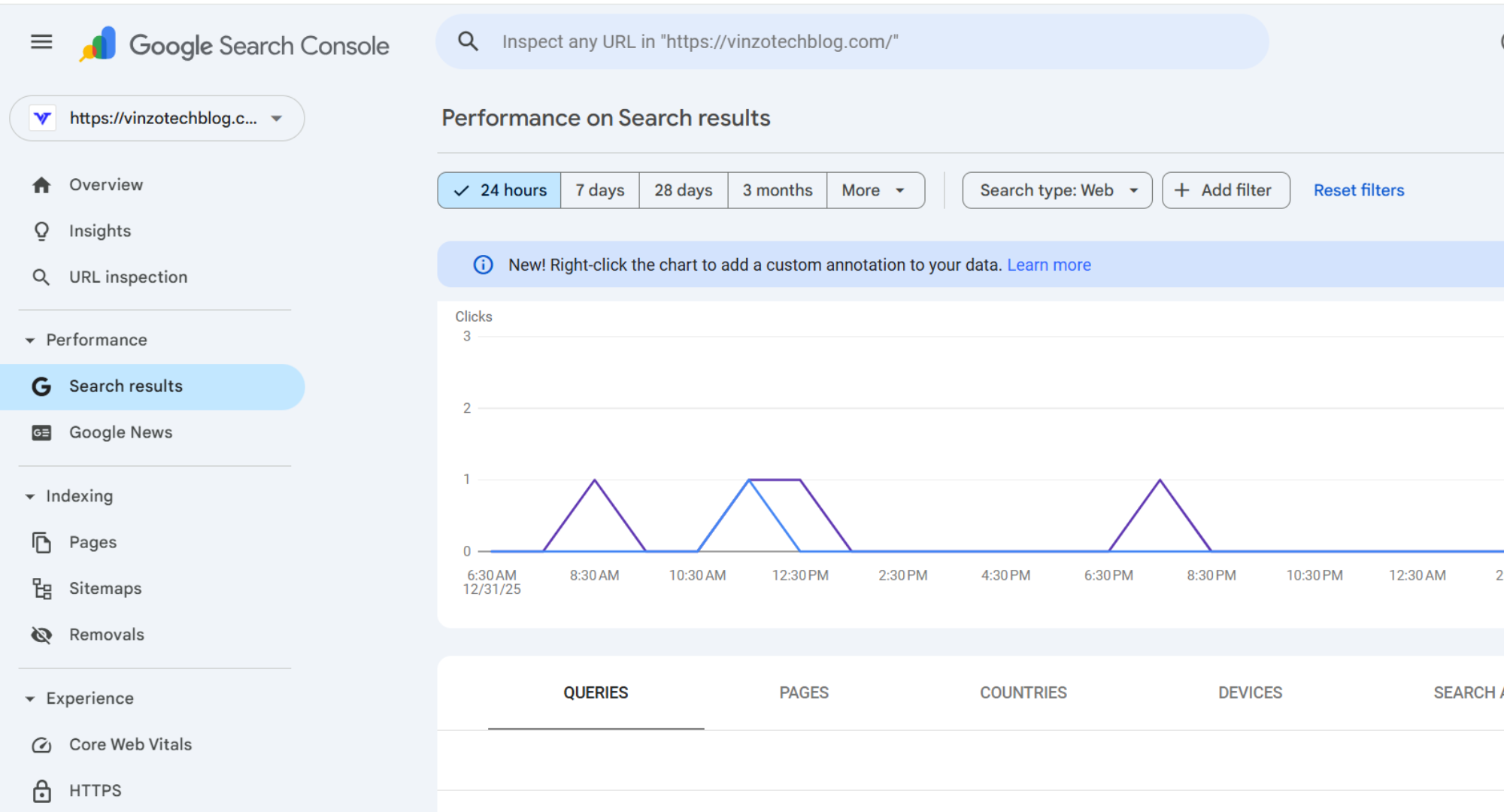Click the Removals crossed-eye icon
Image resolution: width=1504 pixels, height=812 pixels.
pos(41,635)
